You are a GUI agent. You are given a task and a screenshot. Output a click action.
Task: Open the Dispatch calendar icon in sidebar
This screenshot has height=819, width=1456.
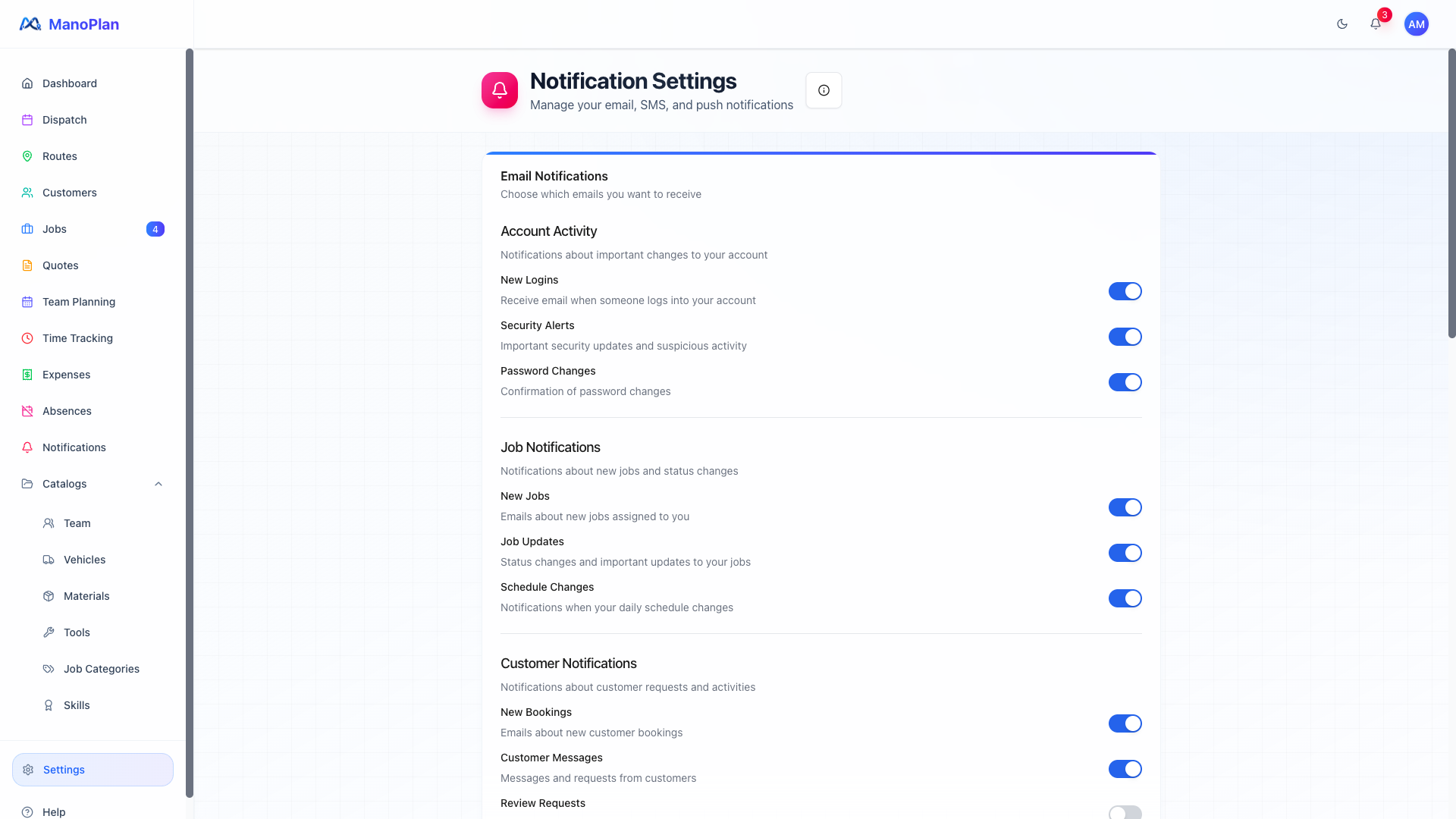pyautogui.click(x=27, y=120)
